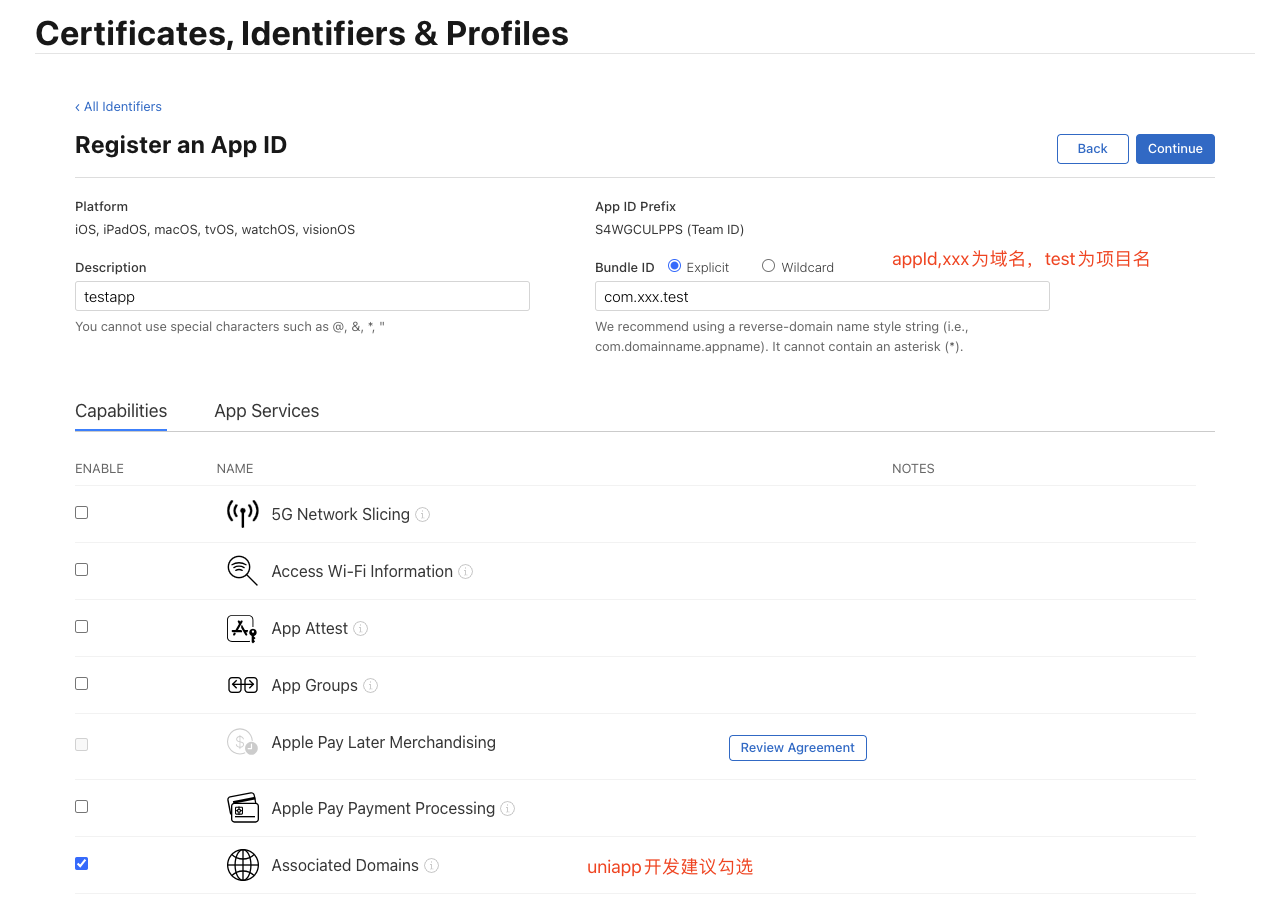Click the App Groups capability name
This screenshot has width=1280, height=905.
(x=315, y=685)
